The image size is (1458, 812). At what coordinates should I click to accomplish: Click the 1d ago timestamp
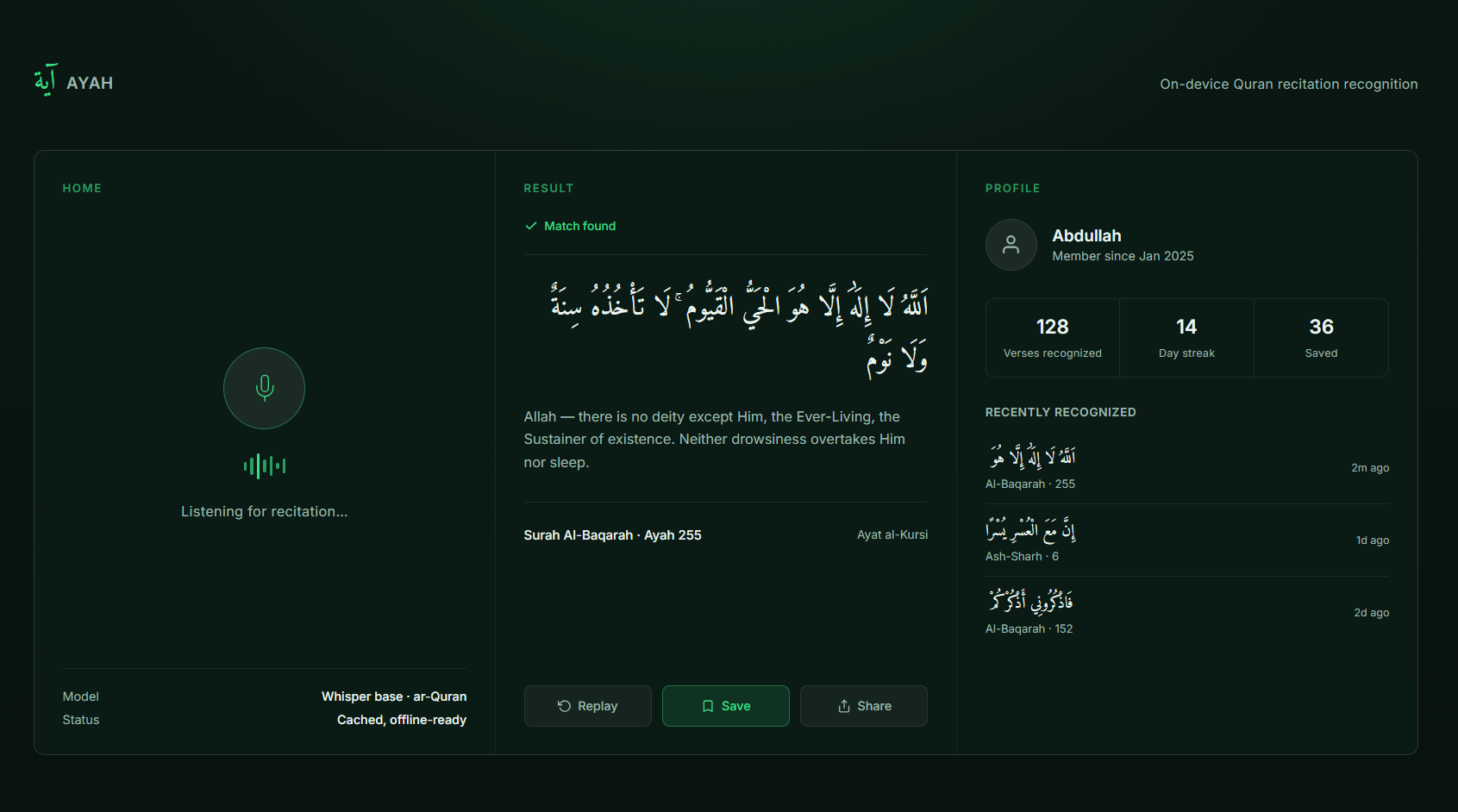tap(1373, 540)
